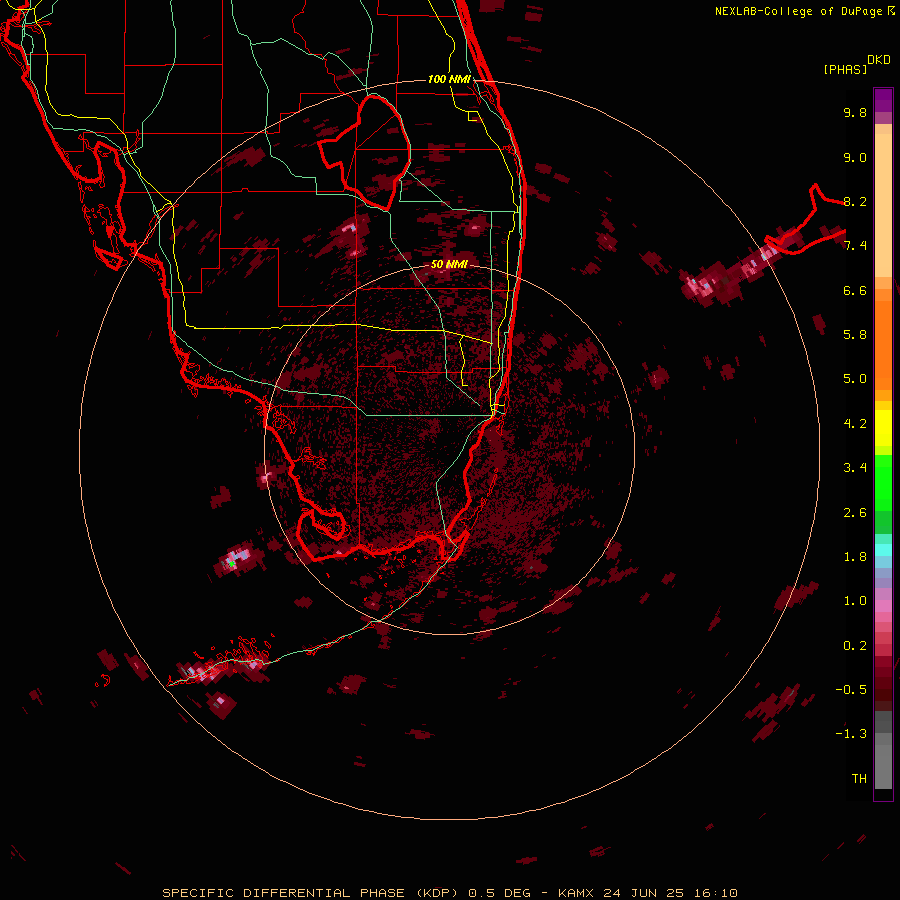This screenshot has height=900, width=900.
Task: Pick the cyan color bar segment
Action: point(883,550)
